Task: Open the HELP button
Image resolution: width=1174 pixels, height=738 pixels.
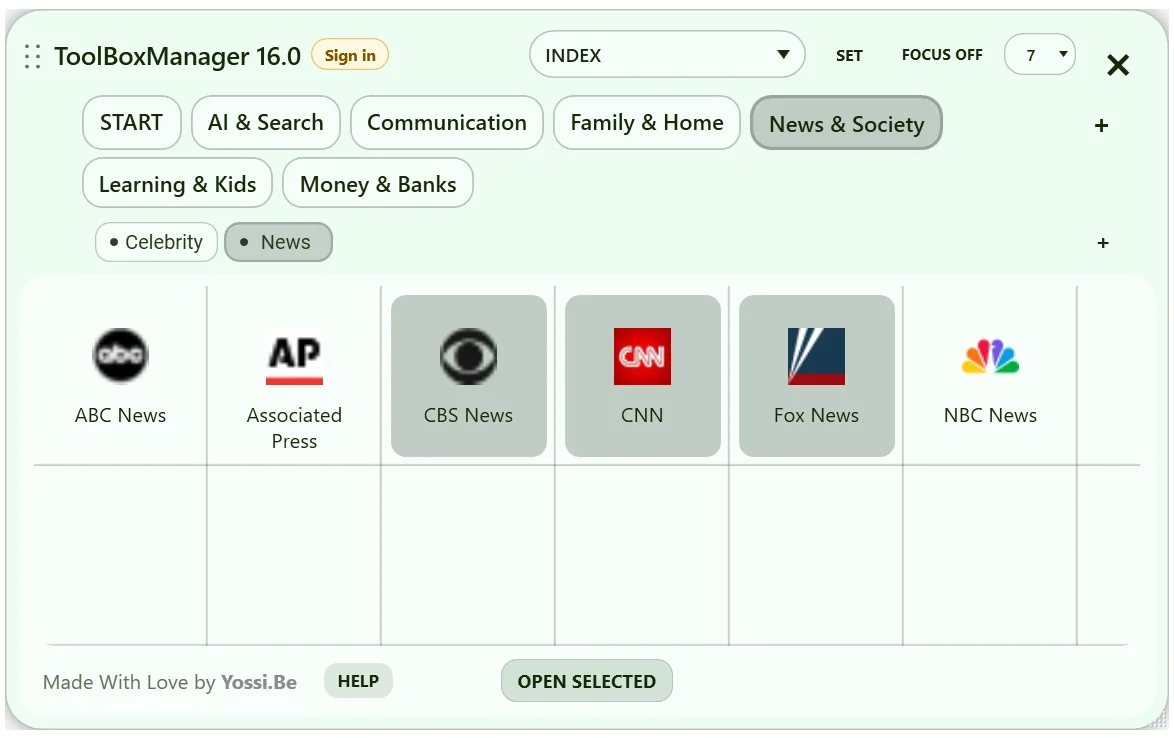Action: pyautogui.click(x=358, y=681)
